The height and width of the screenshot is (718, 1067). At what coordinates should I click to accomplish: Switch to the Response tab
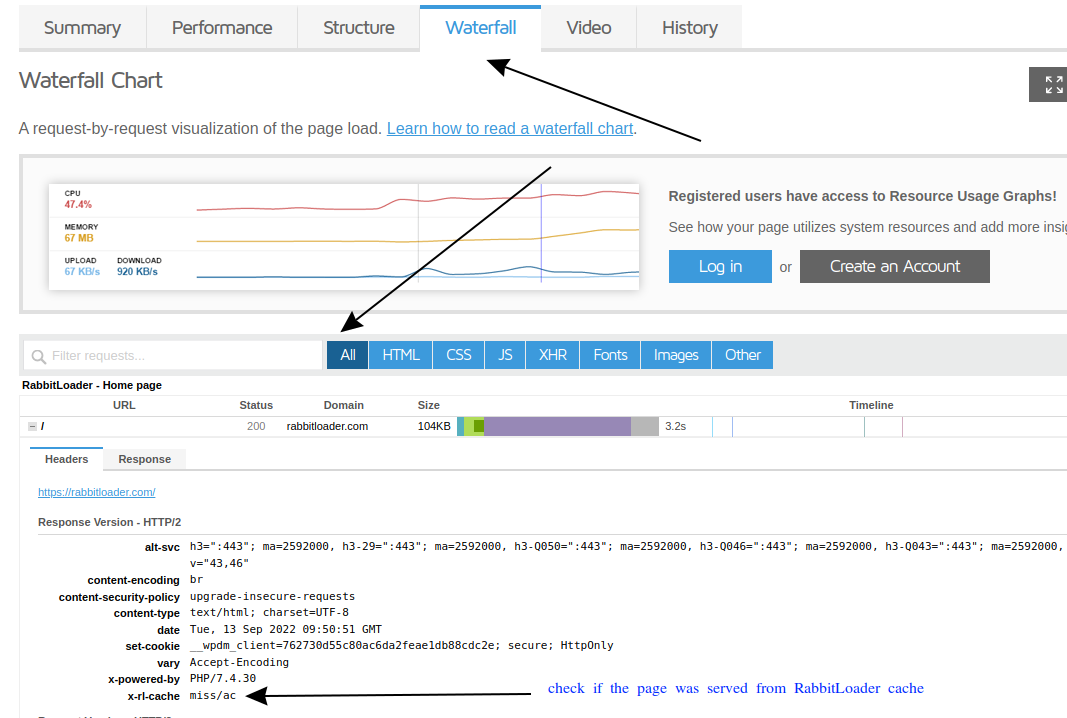click(144, 459)
